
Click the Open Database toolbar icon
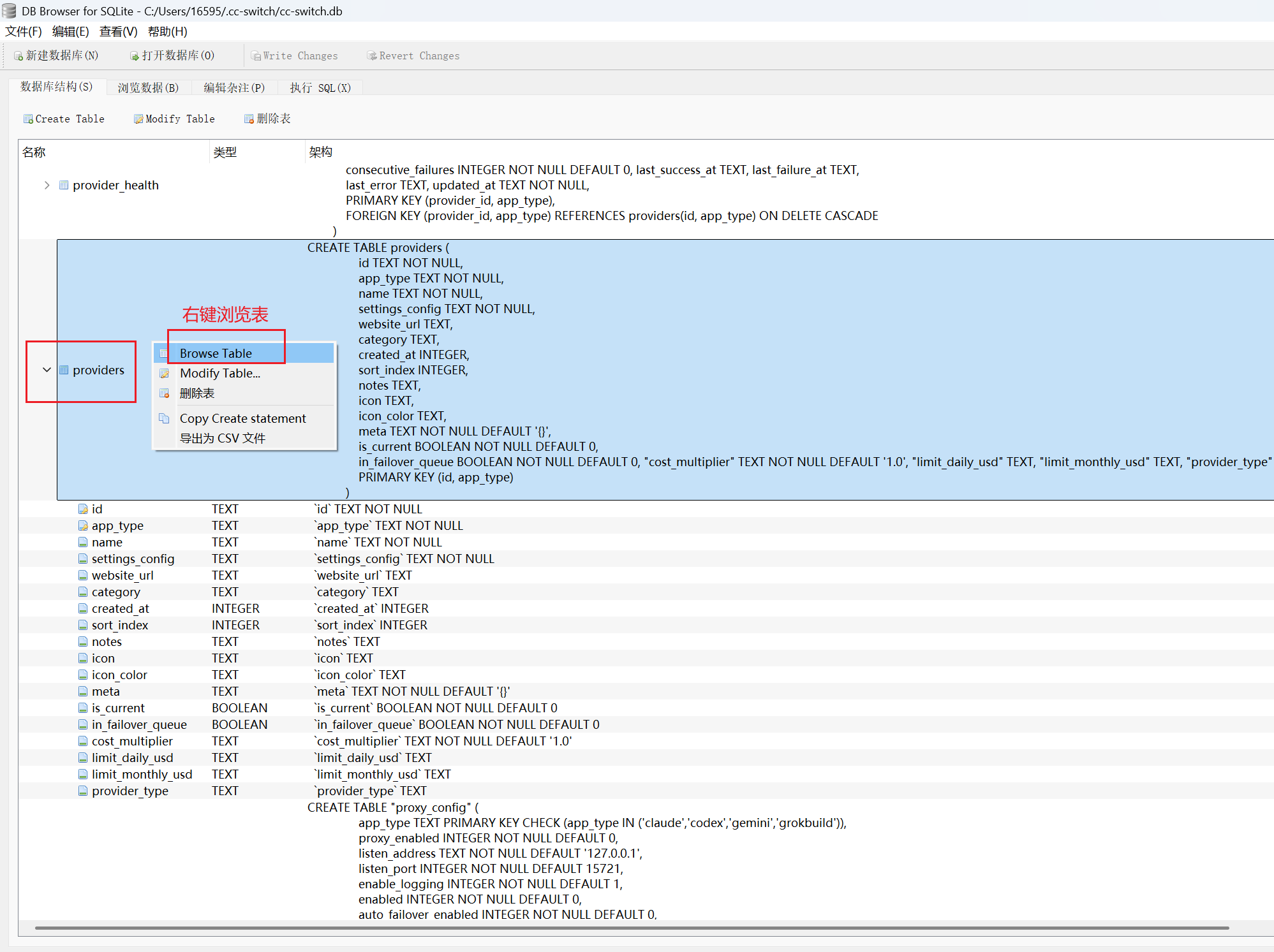pos(135,56)
